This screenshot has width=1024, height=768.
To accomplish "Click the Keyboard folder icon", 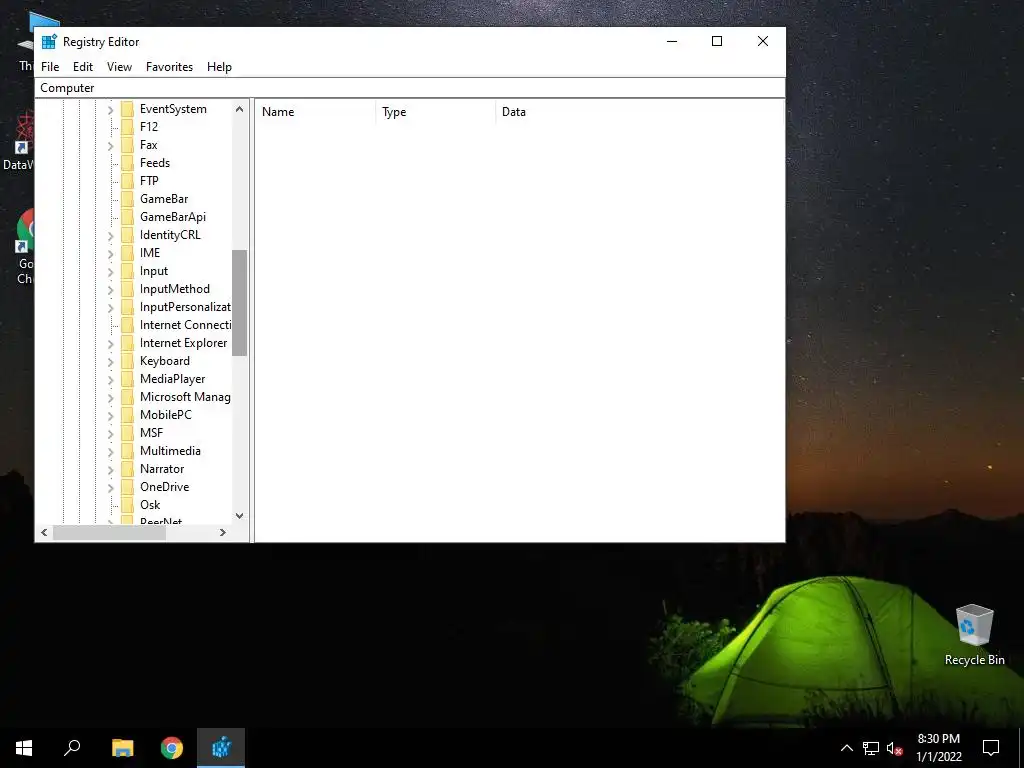I will [x=127, y=360].
